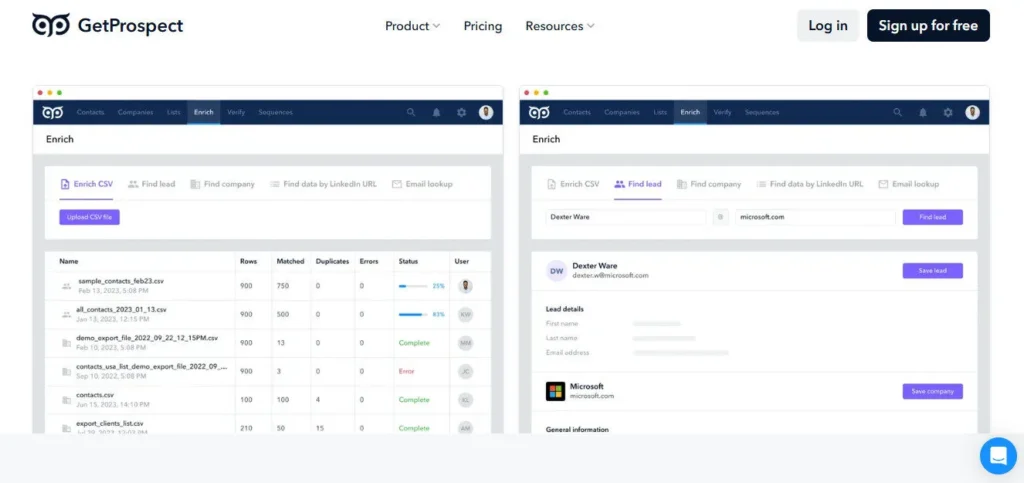Click the dexter.w@microsoft.com email text
This screenshot has width=1024, height=483.
click(610, 275)
